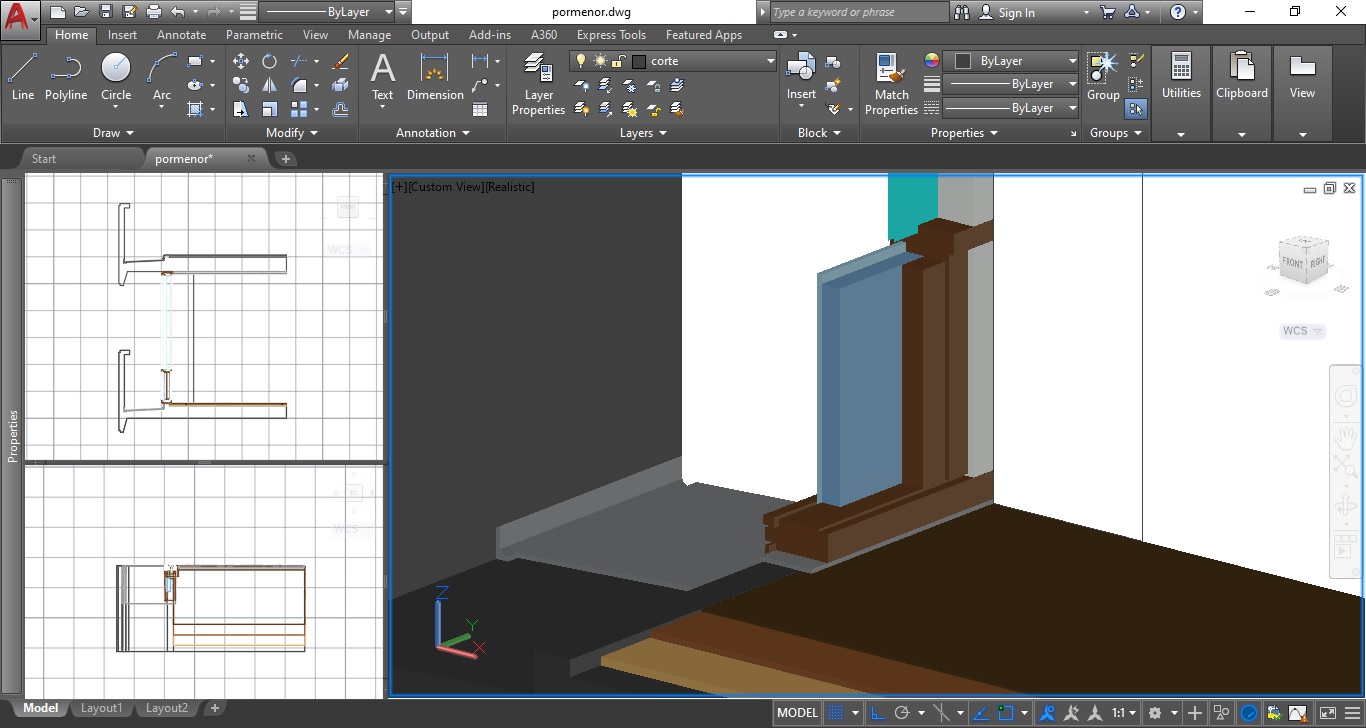Toggle Ortho mode in status bar
This screenshot has width=1366, height=728.
click(x=877, y=713)
